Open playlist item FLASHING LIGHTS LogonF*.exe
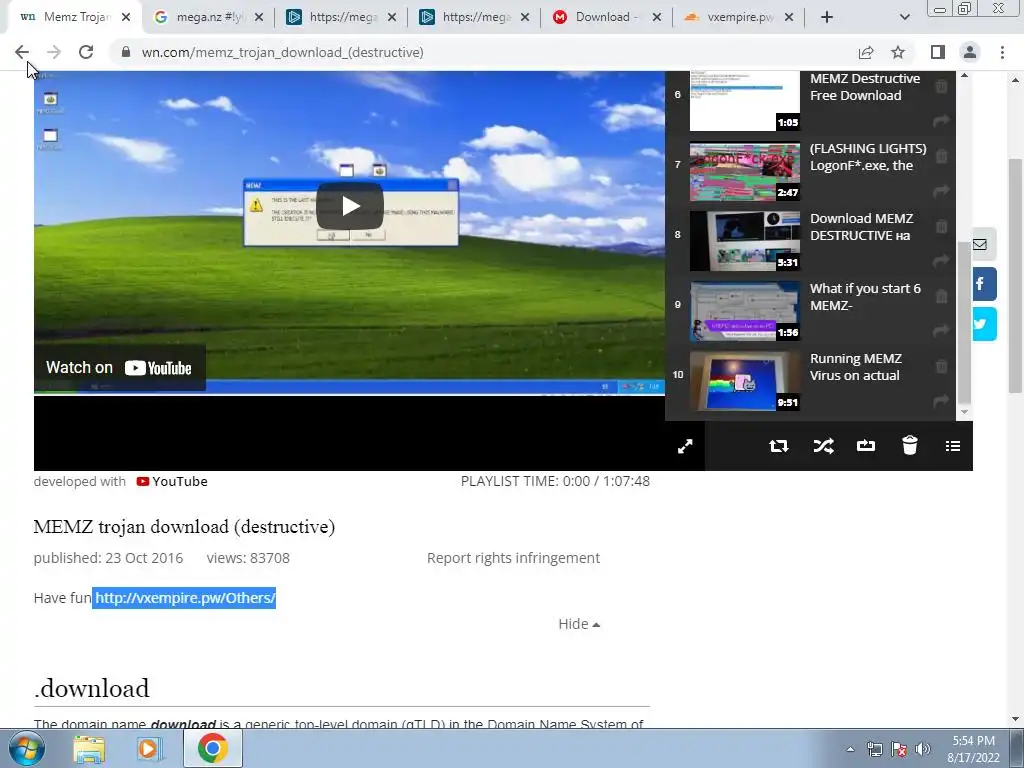1024x768 pixels. pyautogui.click(x=868, y=157)
